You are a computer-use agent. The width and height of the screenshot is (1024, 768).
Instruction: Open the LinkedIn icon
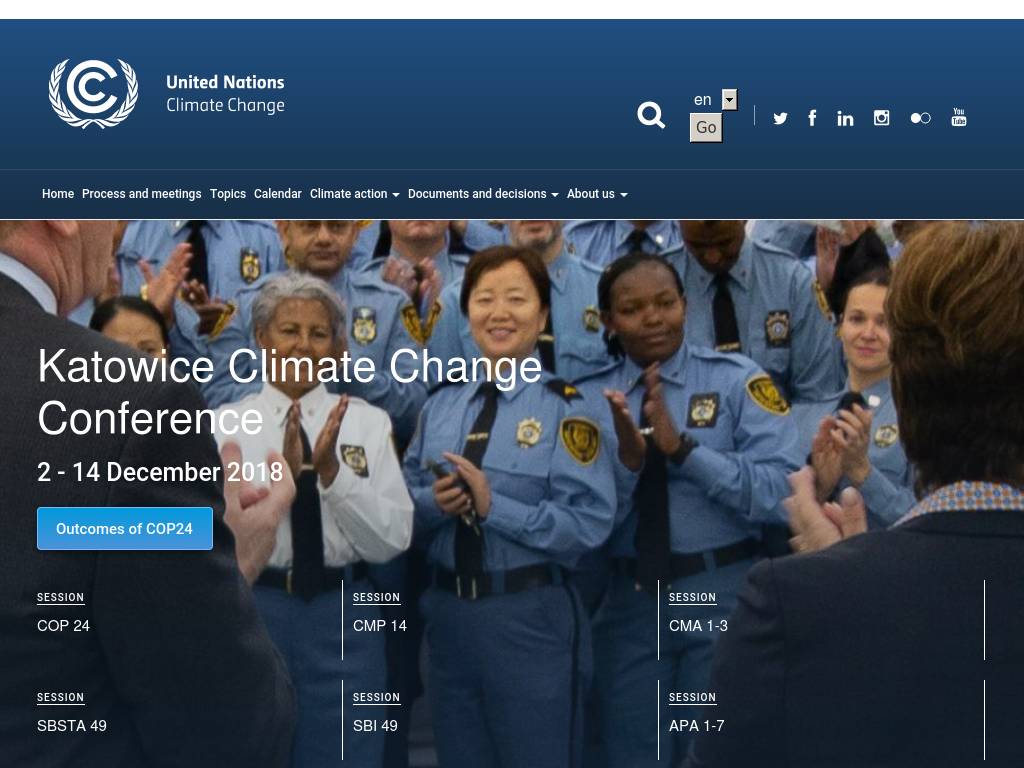[x=845, y=118]
